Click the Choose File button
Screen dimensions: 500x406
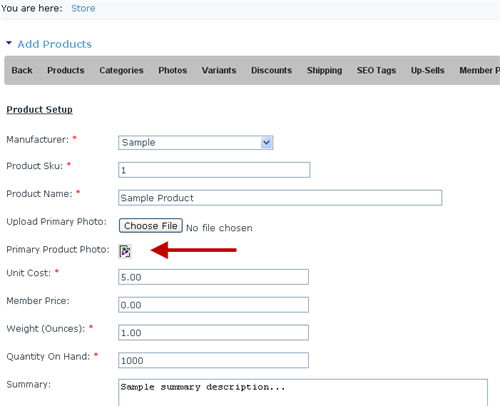point(151,226)
